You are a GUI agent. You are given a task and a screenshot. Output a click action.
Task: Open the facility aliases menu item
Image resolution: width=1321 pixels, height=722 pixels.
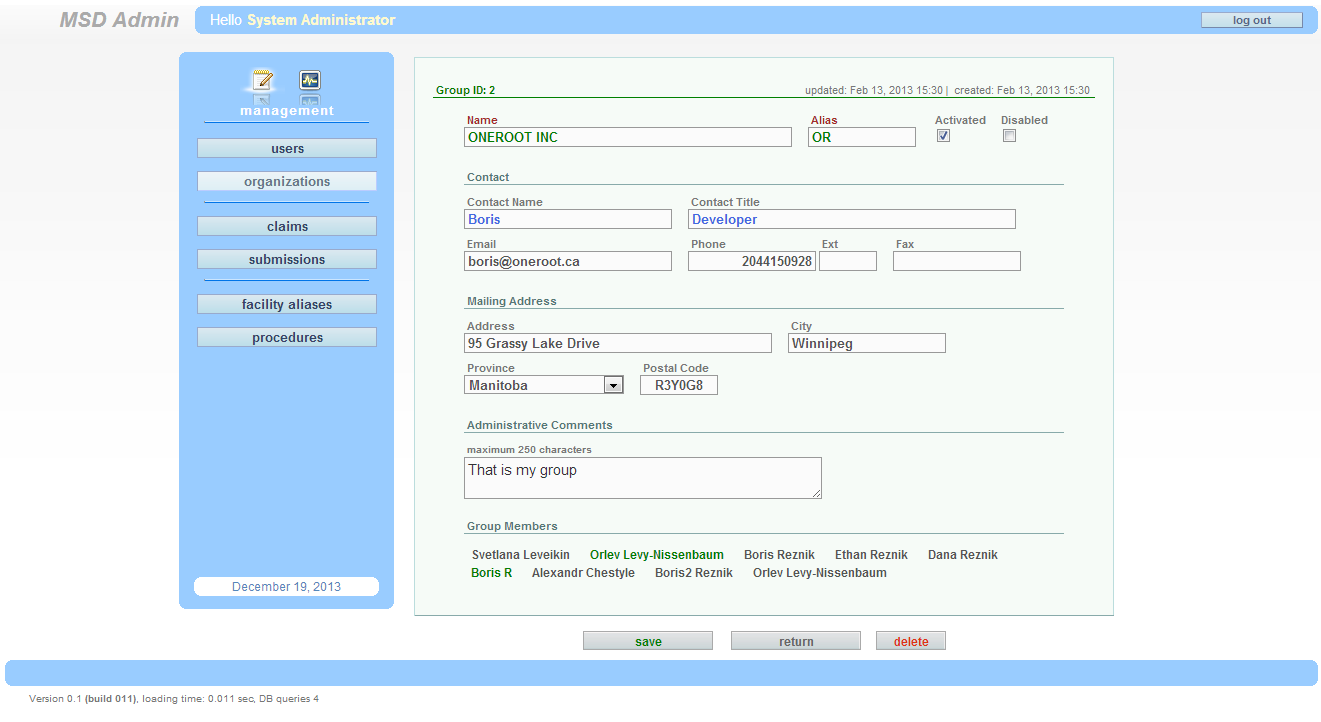pyautogui.click(x=287, y=304)
